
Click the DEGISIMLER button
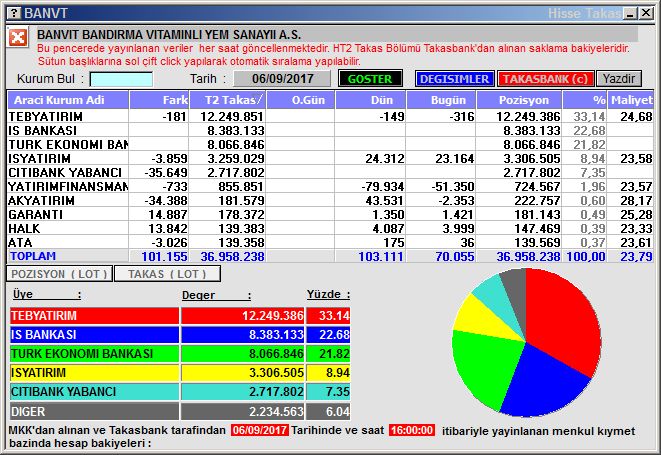[x=454, y=79]
